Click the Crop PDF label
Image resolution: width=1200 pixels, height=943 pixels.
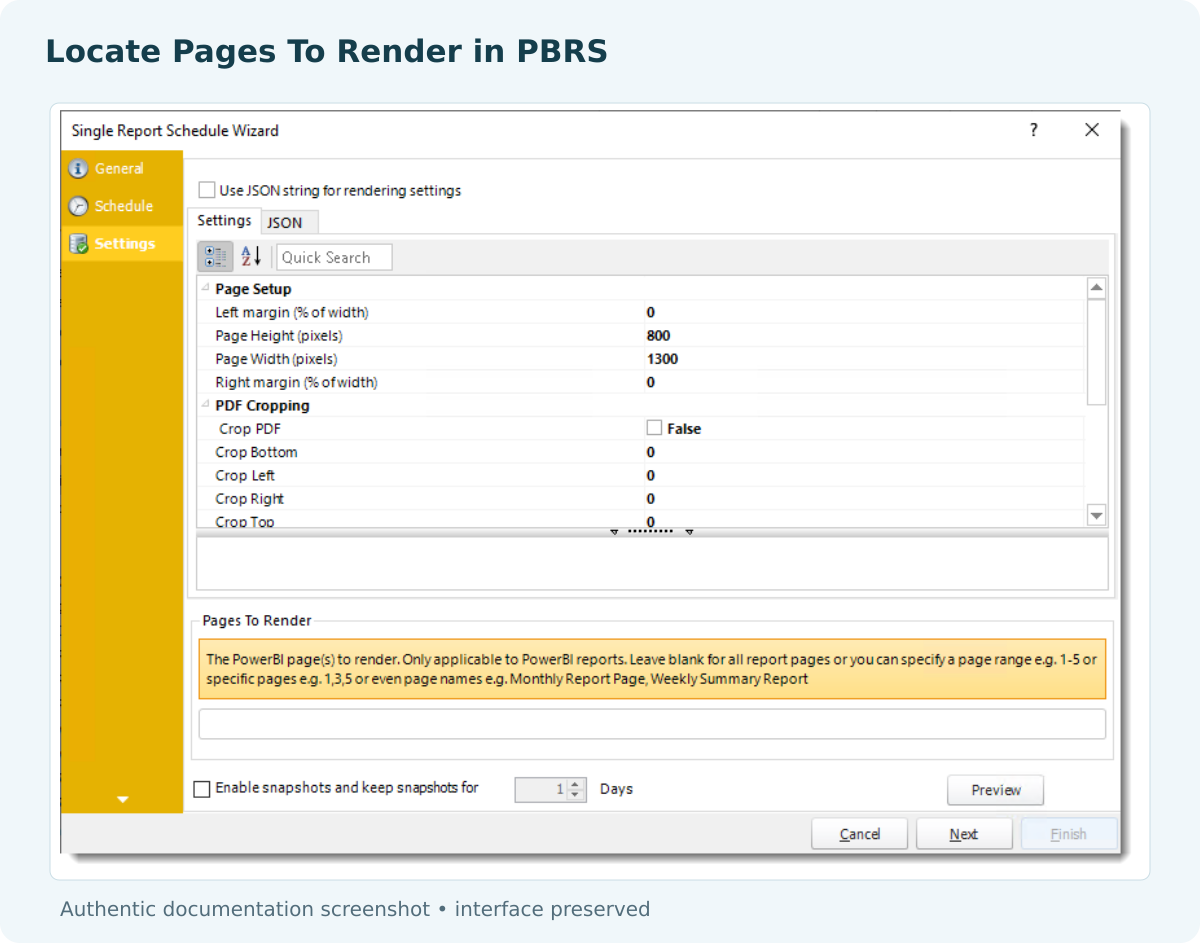tap(250, 429)
